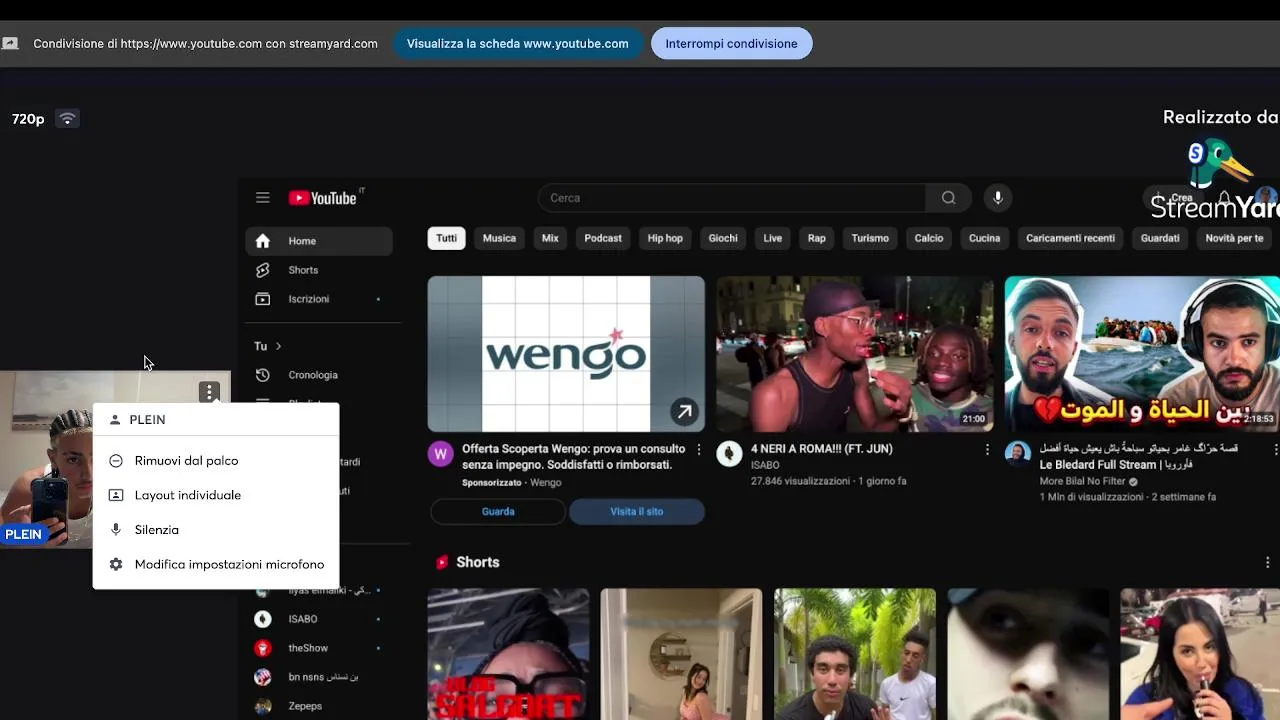Open theShow subscription in sidebar

pyautogui.click(x=319, y=648)
